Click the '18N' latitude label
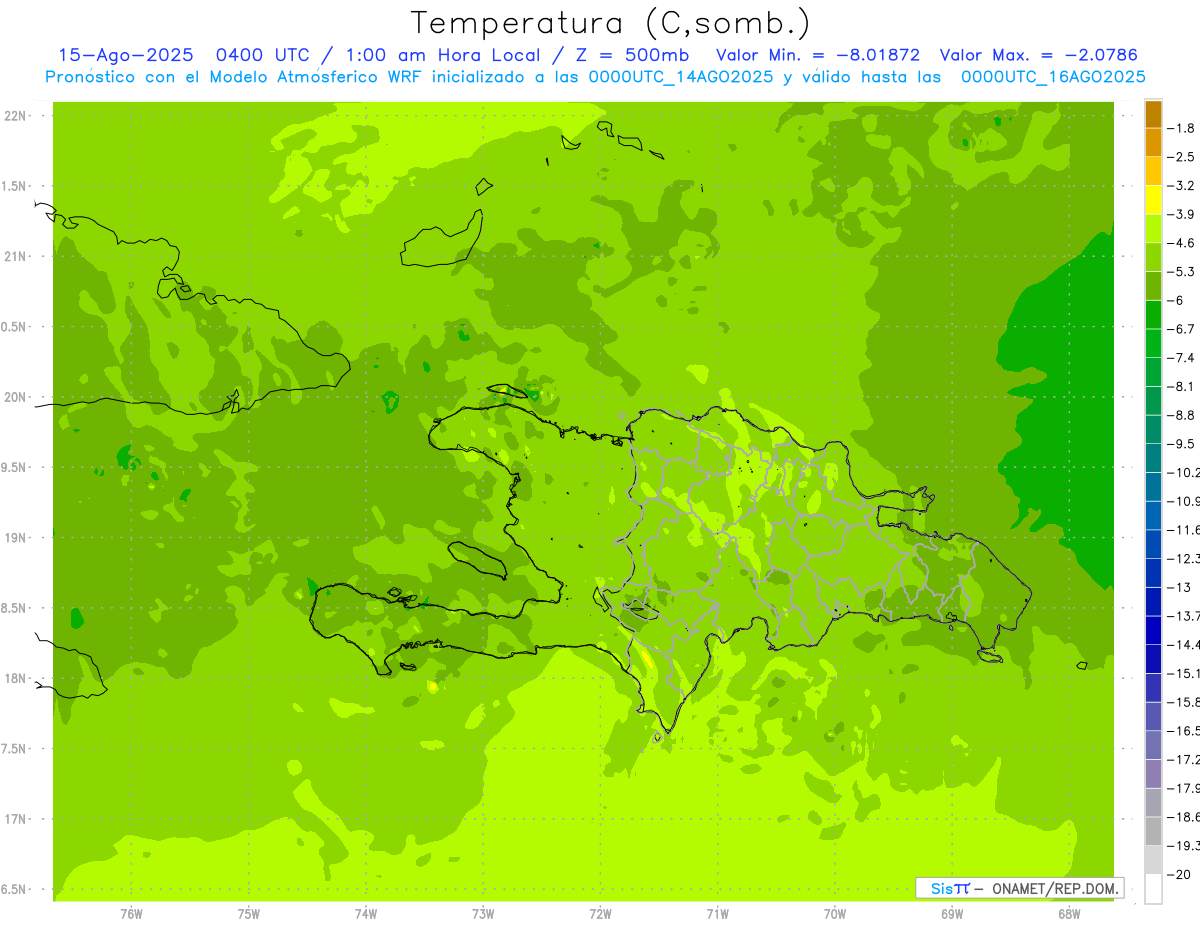Image resolution: width=1200 pixels, height=927 pixels. click(15, 678)
